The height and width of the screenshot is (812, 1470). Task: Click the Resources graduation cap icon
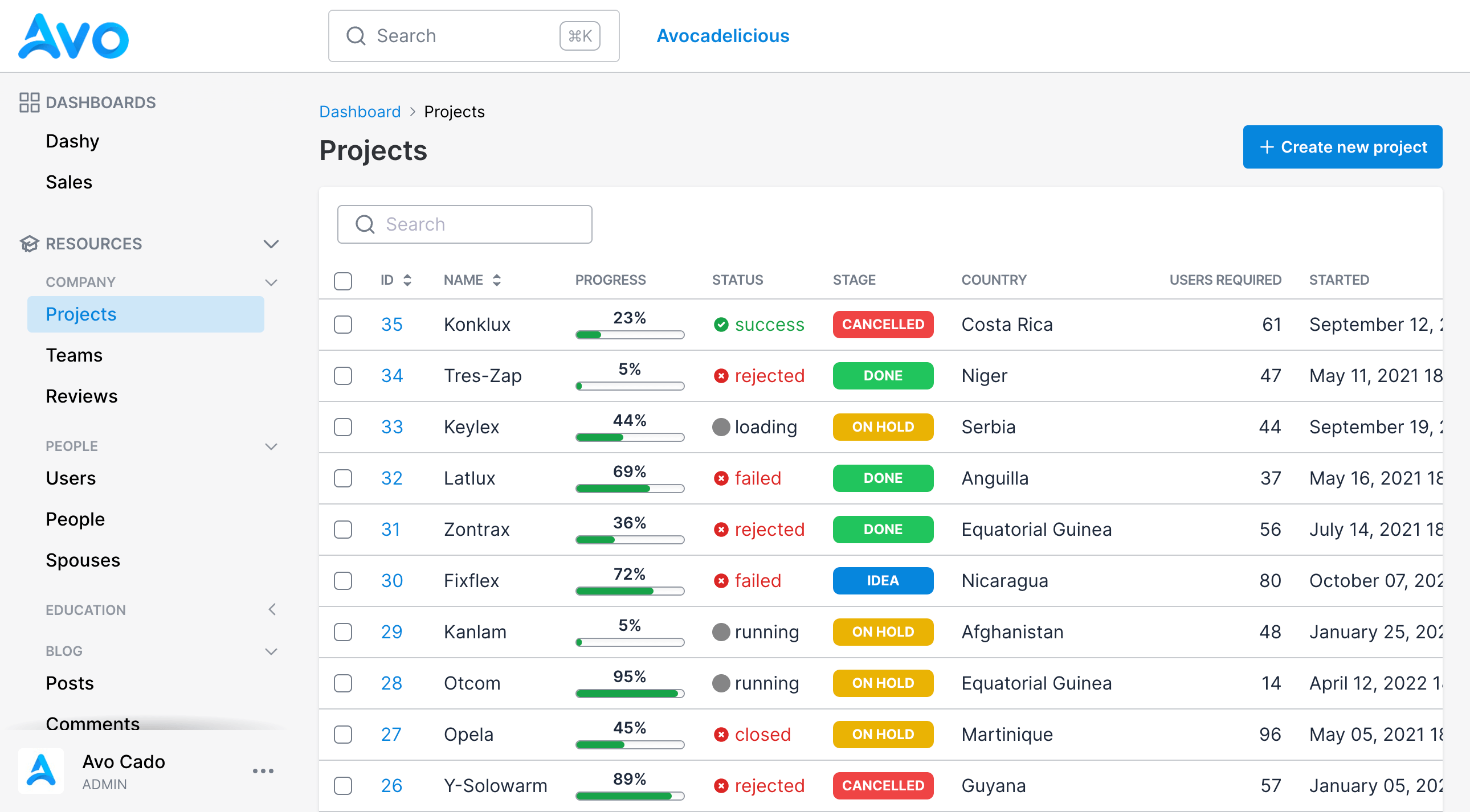click(x=29, y=244)
